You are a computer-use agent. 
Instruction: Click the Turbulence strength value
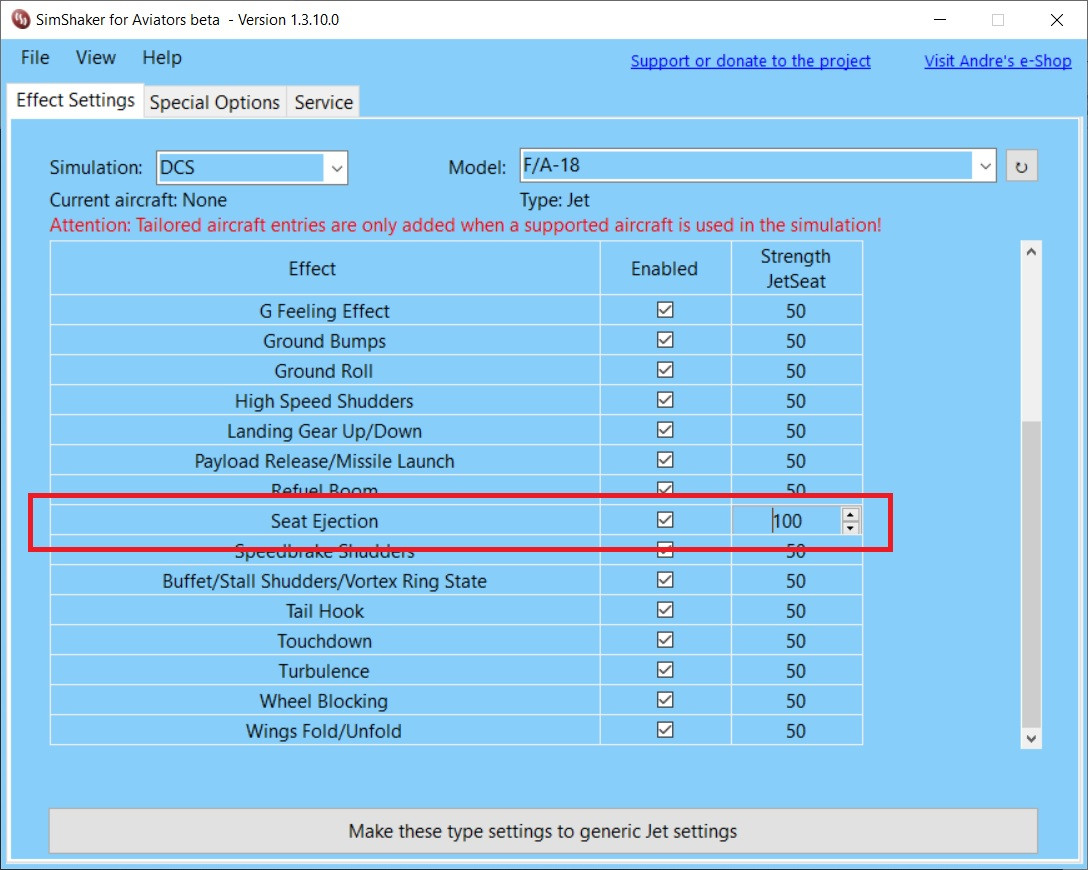(x=796, y=671)
